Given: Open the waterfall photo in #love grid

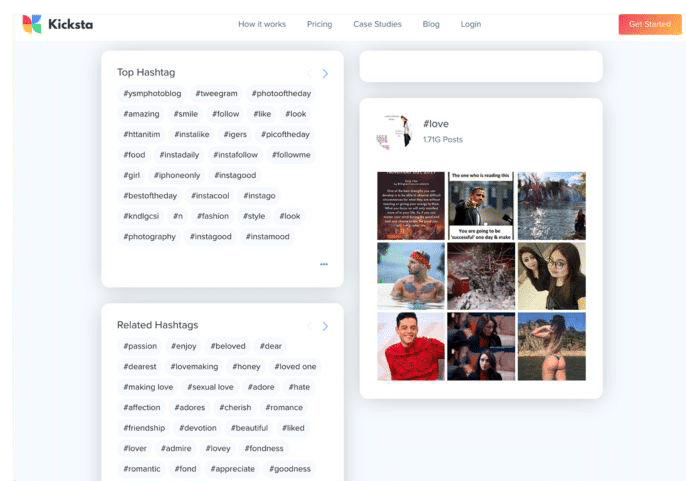Looking at the screenshot, I should coord(552,206).
